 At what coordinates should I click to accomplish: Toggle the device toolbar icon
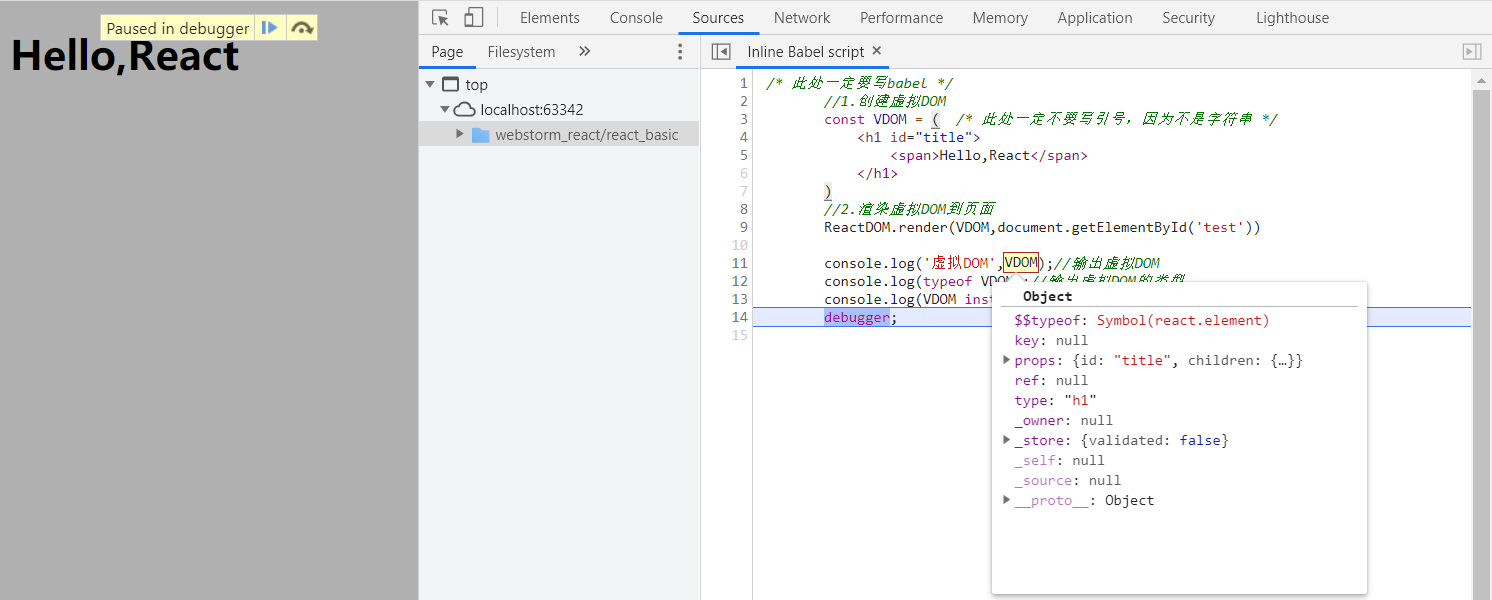pyautogui.click(x=474, y=17)
